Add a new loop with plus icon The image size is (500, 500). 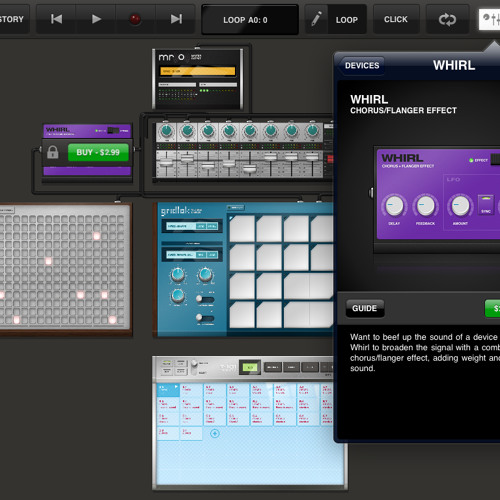[x=215, y=433]
